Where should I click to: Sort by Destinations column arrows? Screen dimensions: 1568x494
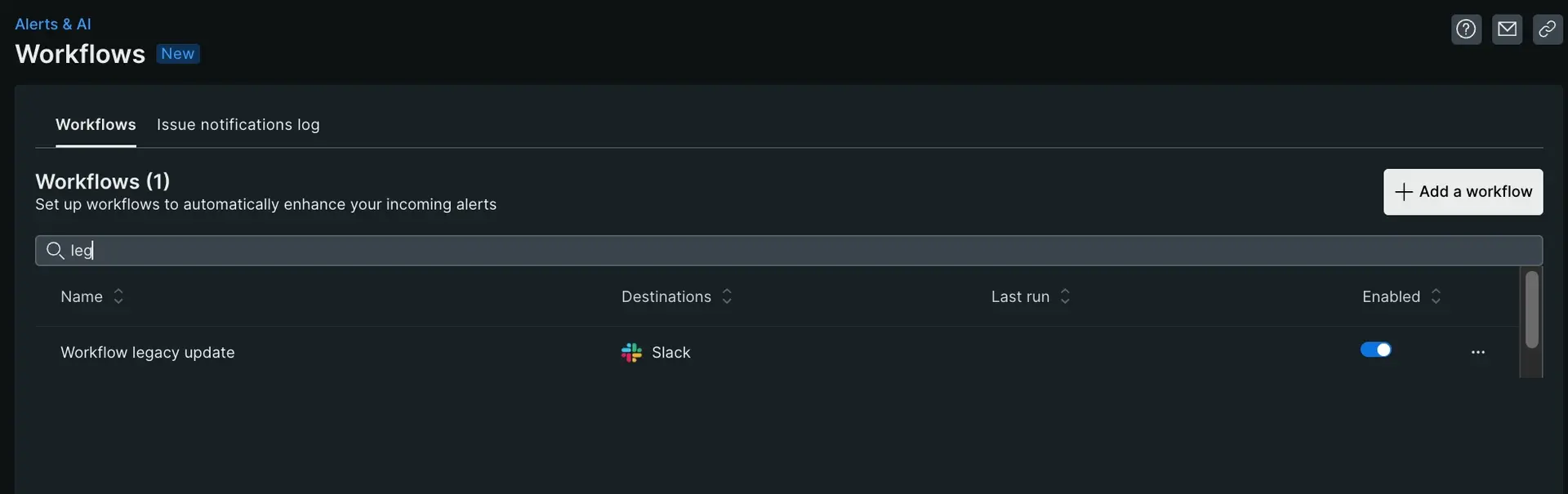[727, 296]
